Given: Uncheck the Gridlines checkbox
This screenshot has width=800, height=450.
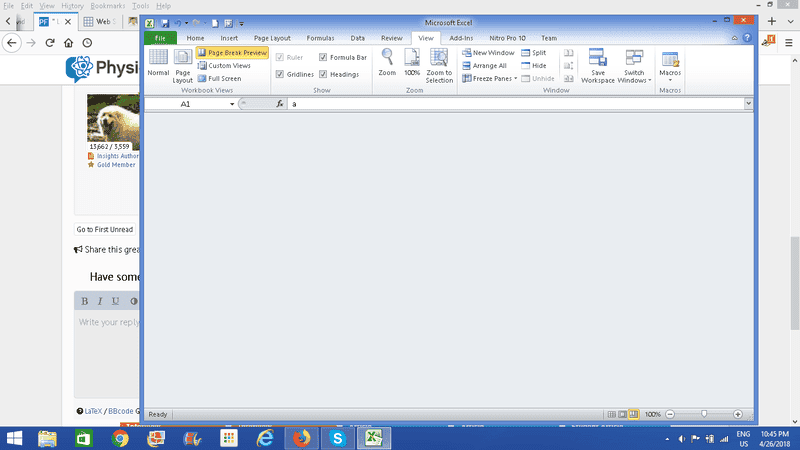Looking at the screenshot, I should point(280,74).
